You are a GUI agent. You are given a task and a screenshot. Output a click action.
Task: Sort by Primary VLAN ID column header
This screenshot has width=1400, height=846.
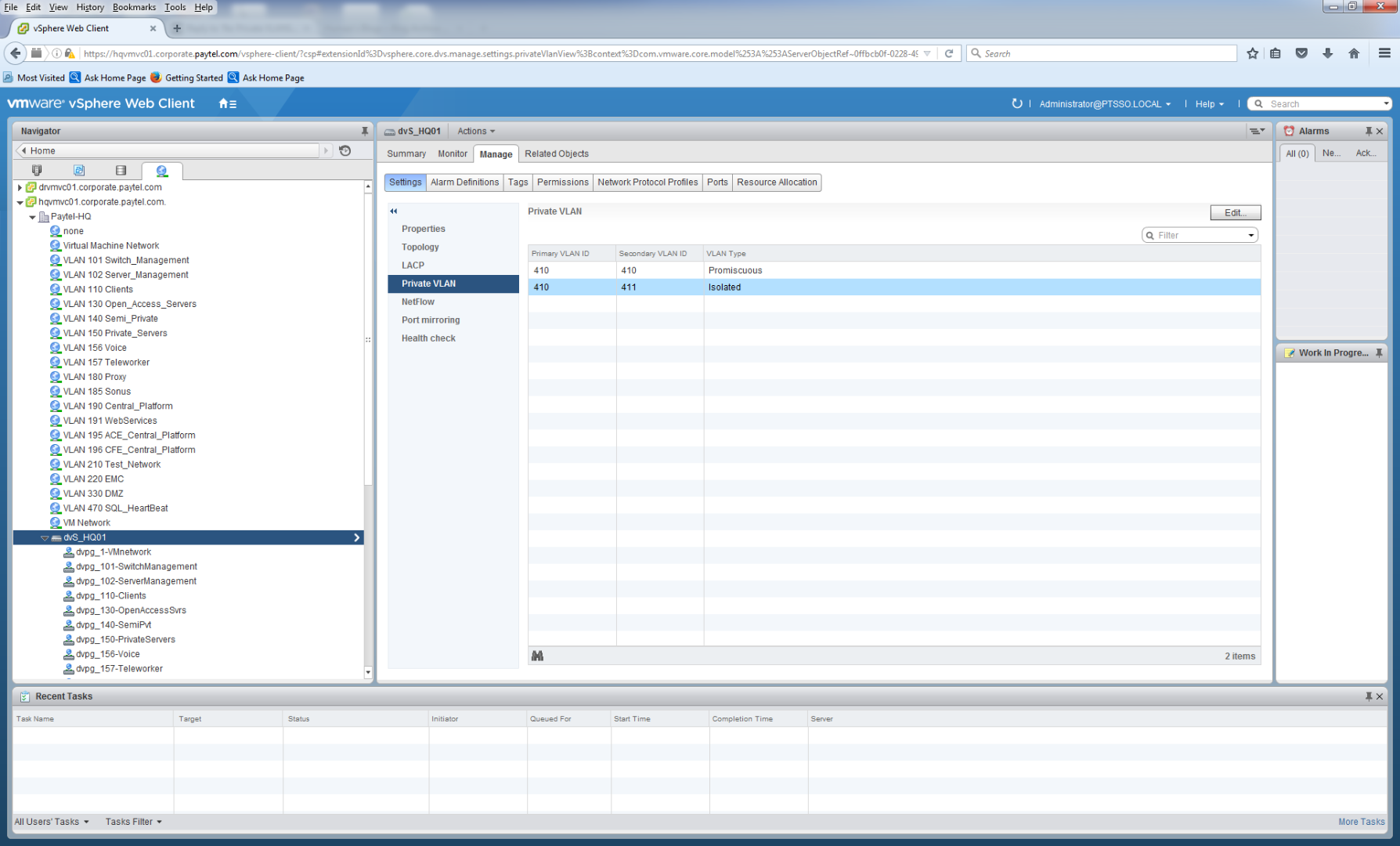(572, 254)
